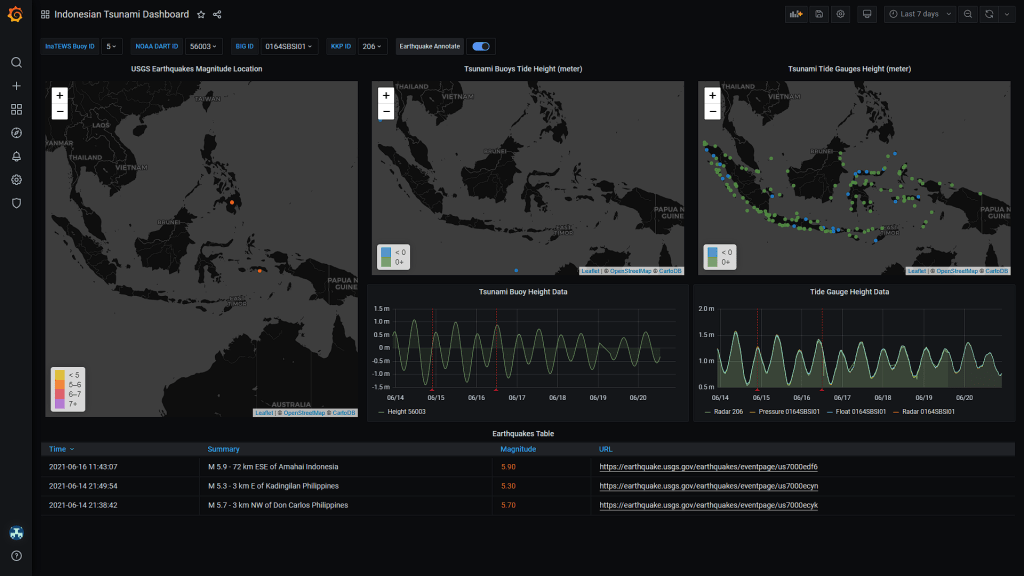This screenshot has width=1024, height=576.
Task: Toggle Height 56003 series in legend
Action: (407, 412)
